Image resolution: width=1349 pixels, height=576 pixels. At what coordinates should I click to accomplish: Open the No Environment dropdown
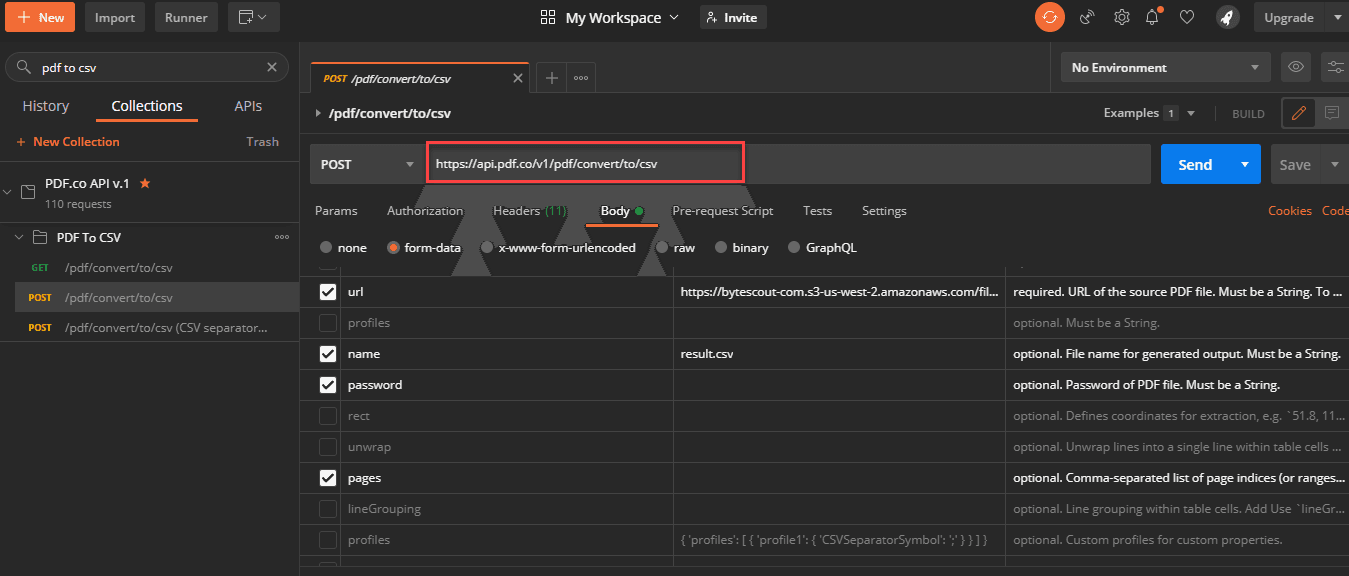tap(1165, 67)
